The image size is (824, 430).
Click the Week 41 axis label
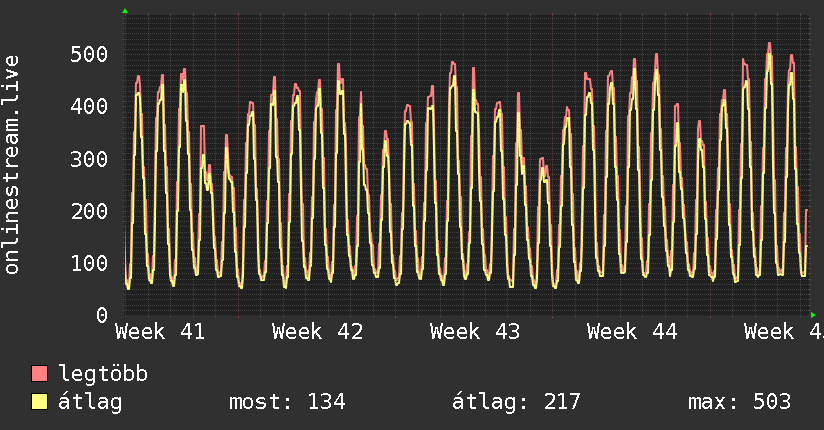[x=160, y=332]
